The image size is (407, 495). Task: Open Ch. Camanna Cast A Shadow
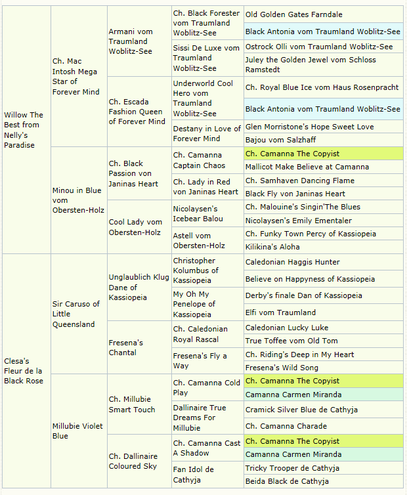pyautogui.click(x=206, y=448)
